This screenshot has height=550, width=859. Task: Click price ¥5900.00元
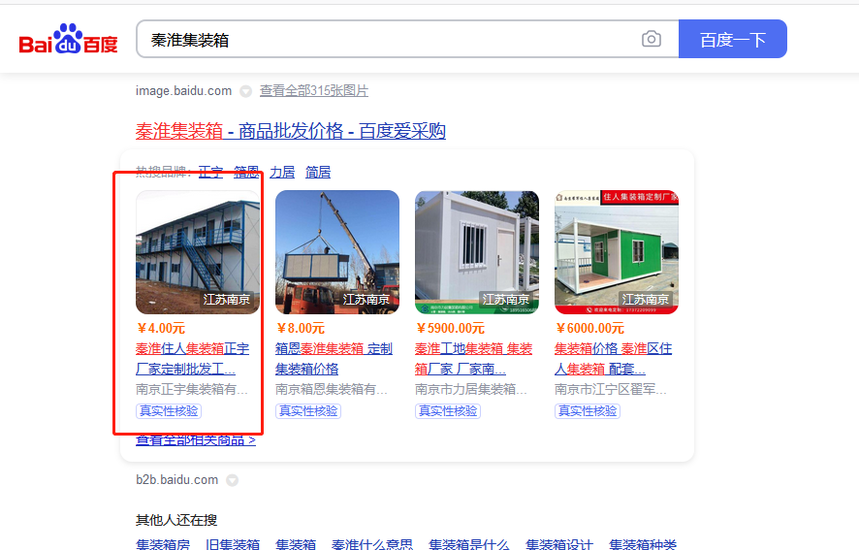[450, 328]
